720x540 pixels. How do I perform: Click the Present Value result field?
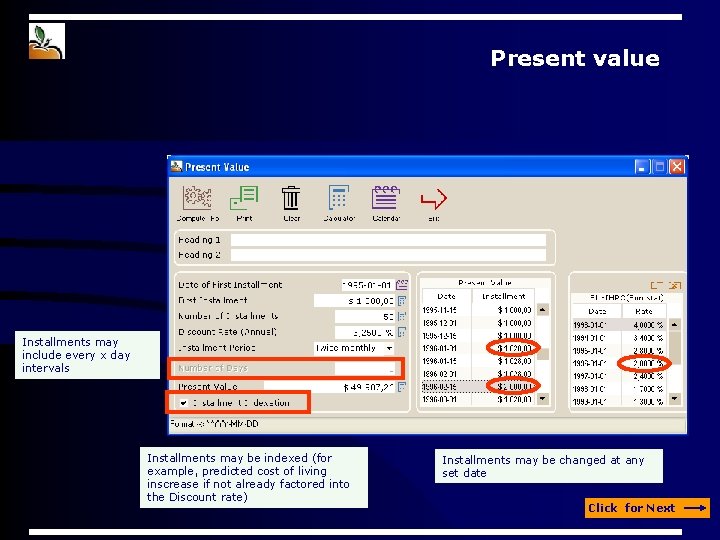(329, 387)
